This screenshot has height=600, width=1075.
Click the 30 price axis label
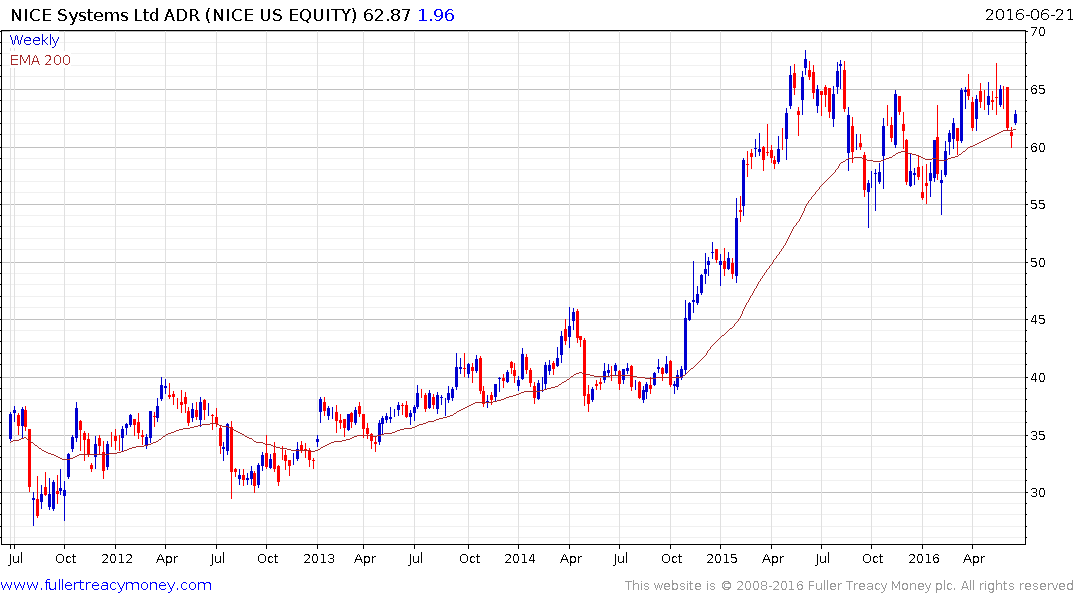[x=1038, y=492]
